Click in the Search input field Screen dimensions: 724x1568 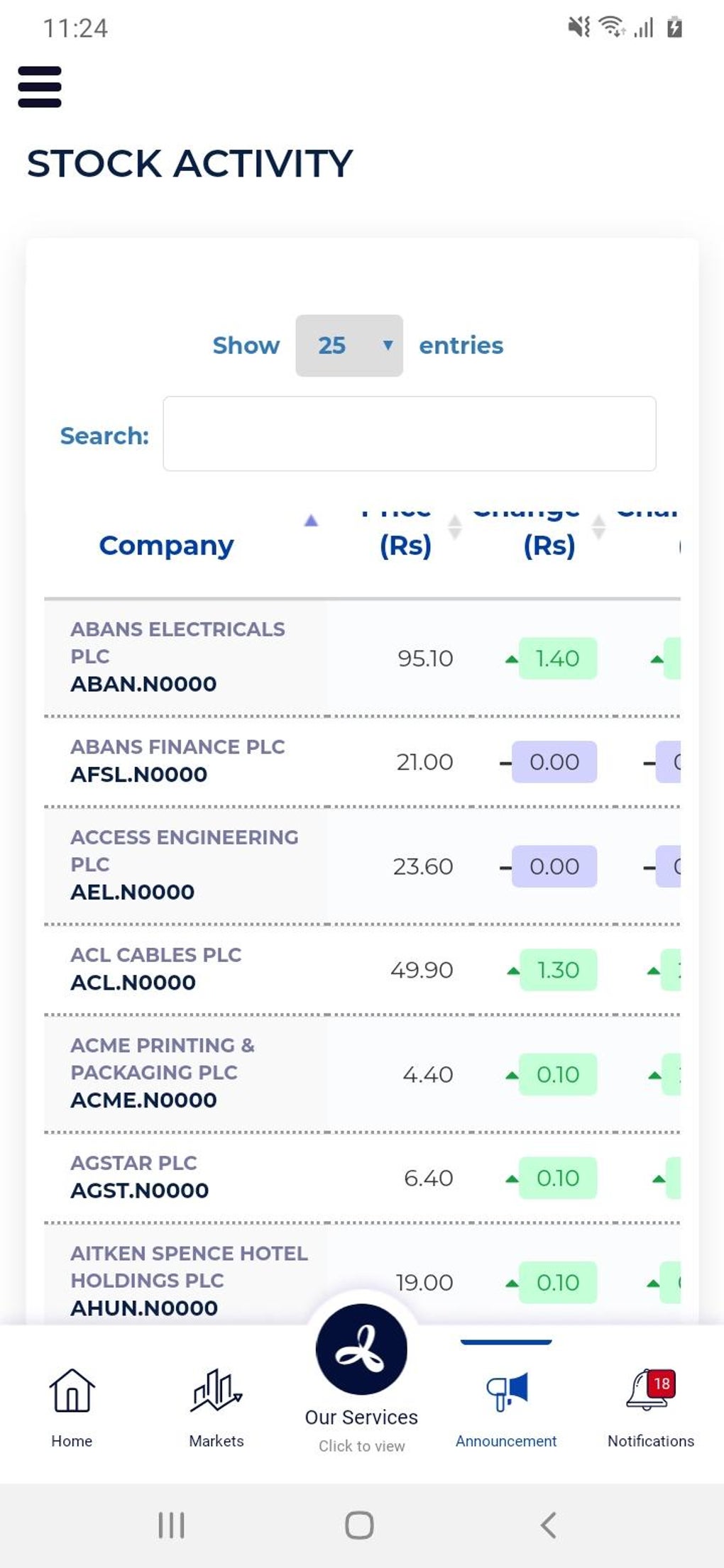(410, 434)
